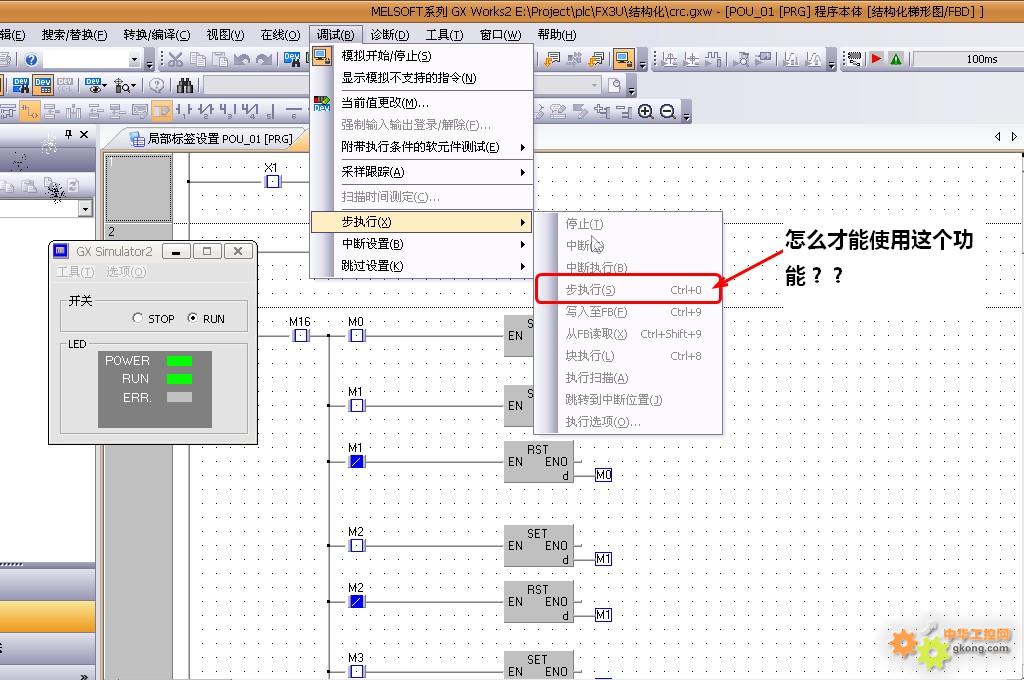The image size is (1024, 680).
Task: Toggle the M2 contact beside the SET block
Action: pyautogui.click(x=357, y=545)
